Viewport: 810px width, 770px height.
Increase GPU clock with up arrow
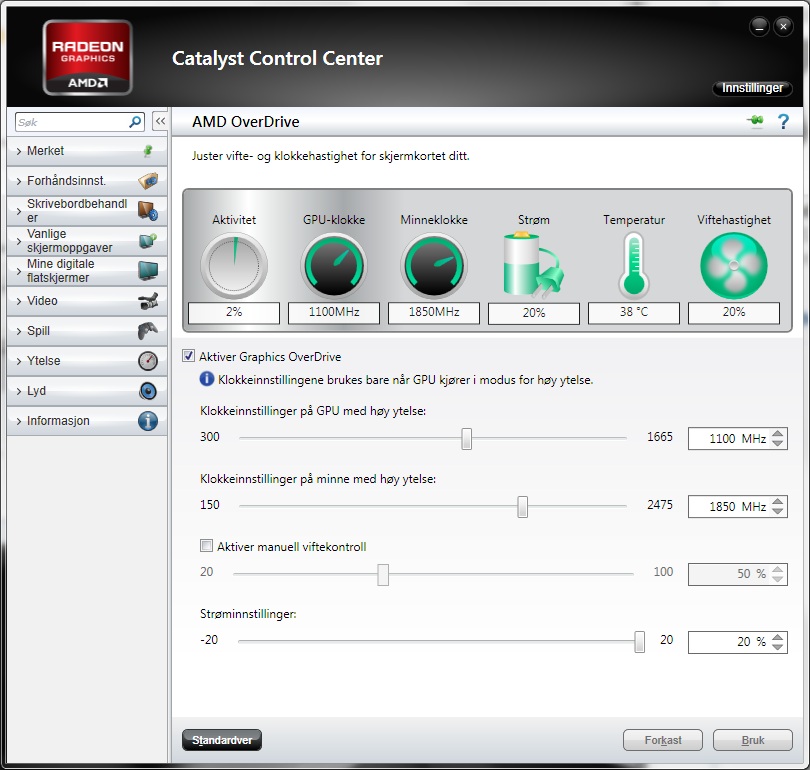tap(777, 433)
